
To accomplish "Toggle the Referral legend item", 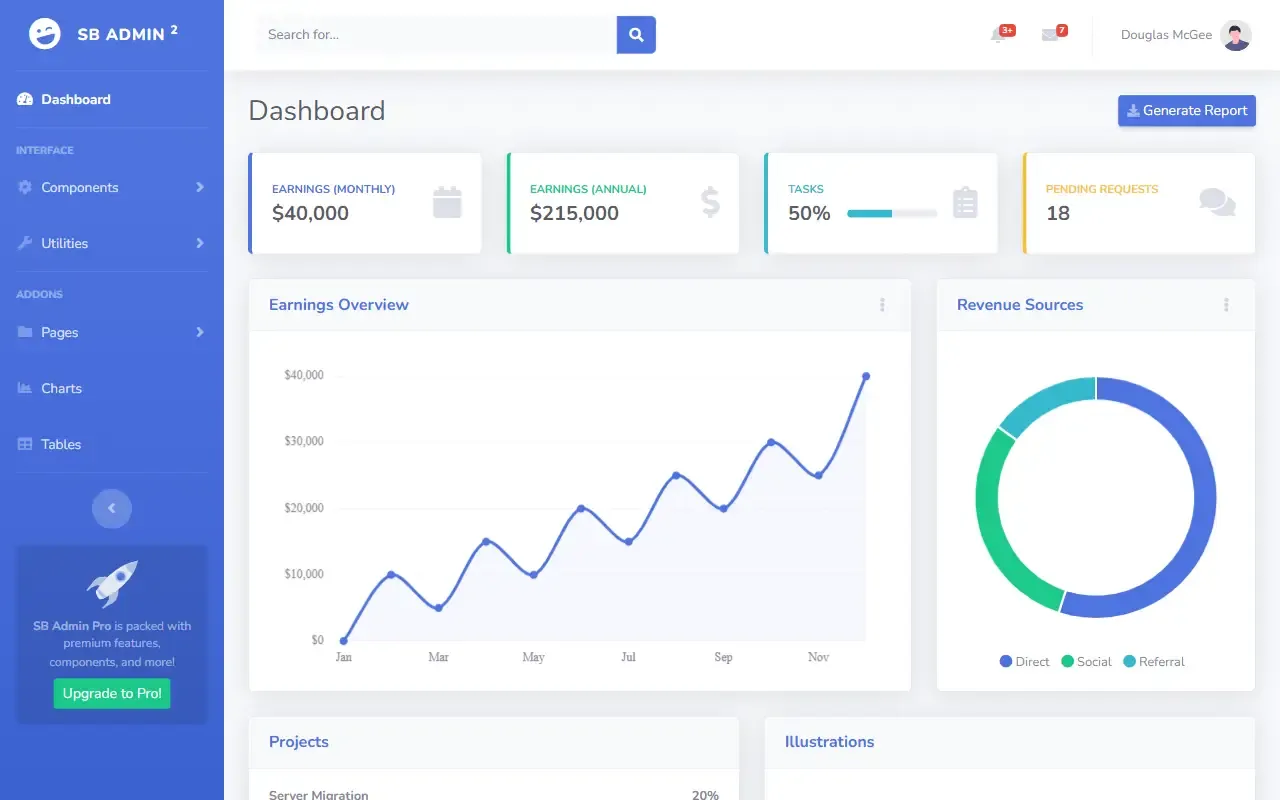I will [1154, 661].
